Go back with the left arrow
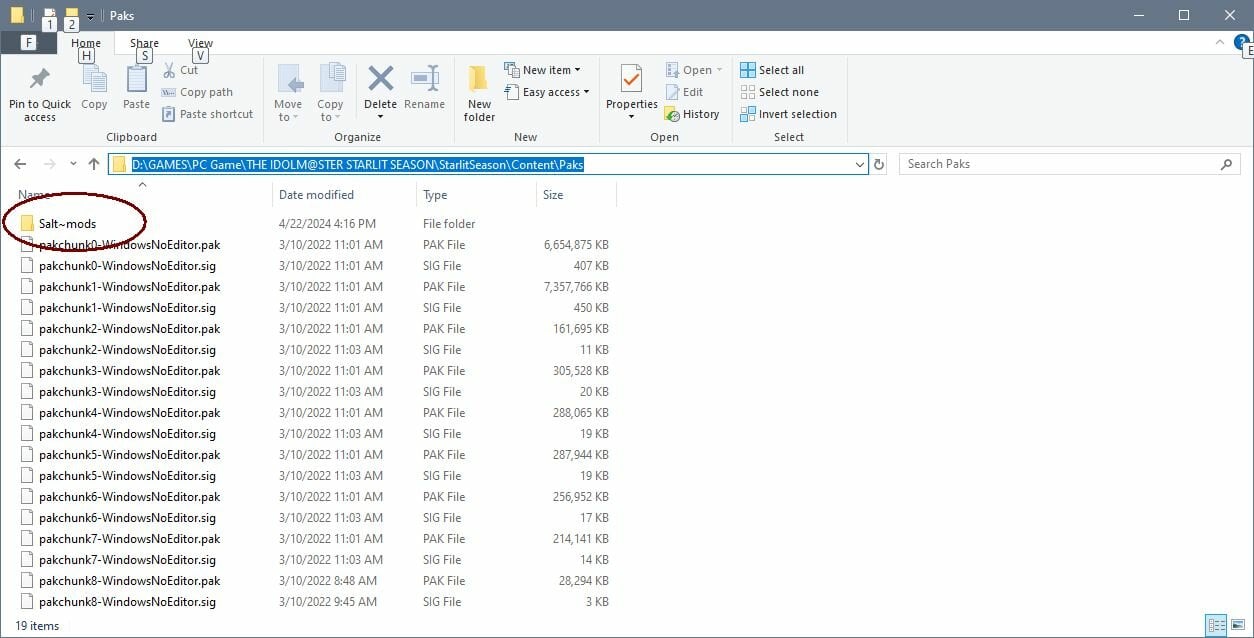Image resolution: width=1254 pixels, height=638 pixels. click(20, 164)
